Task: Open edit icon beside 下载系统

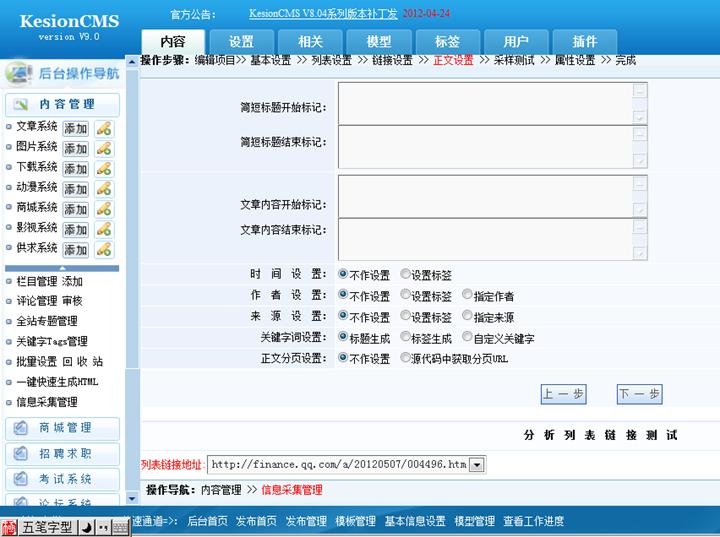Action: point(104,169)
